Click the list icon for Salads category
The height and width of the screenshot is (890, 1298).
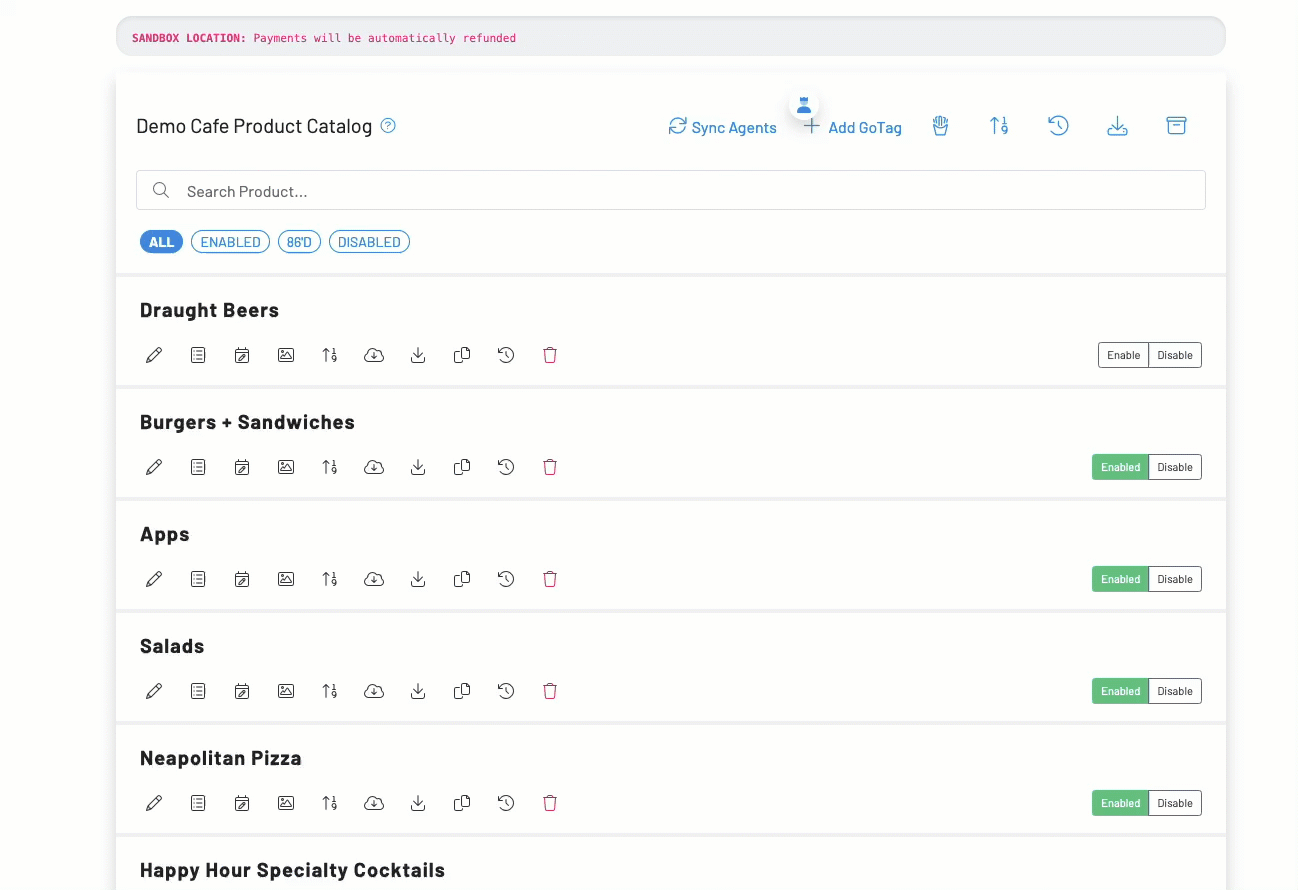click(x=198, y=691)
